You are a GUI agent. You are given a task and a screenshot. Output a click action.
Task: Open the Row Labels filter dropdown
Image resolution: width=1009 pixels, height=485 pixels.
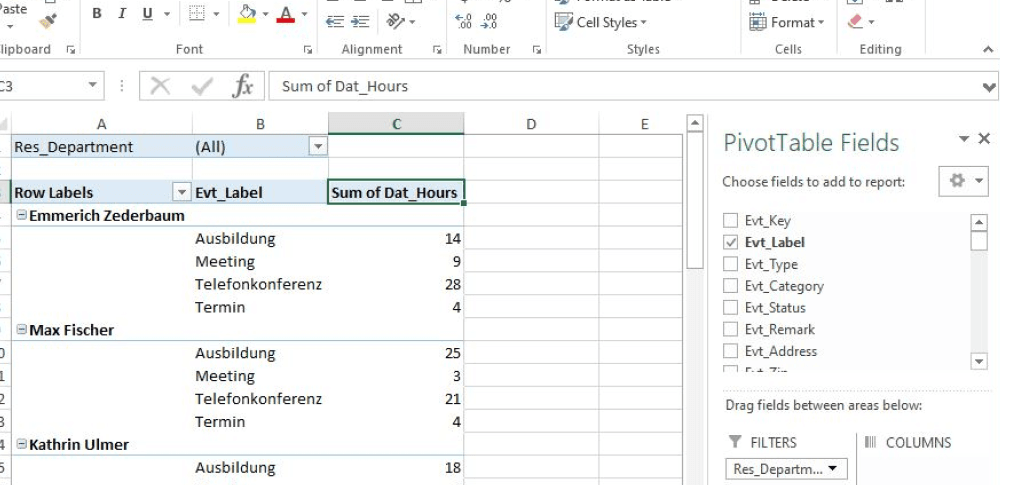coord(182,192)
